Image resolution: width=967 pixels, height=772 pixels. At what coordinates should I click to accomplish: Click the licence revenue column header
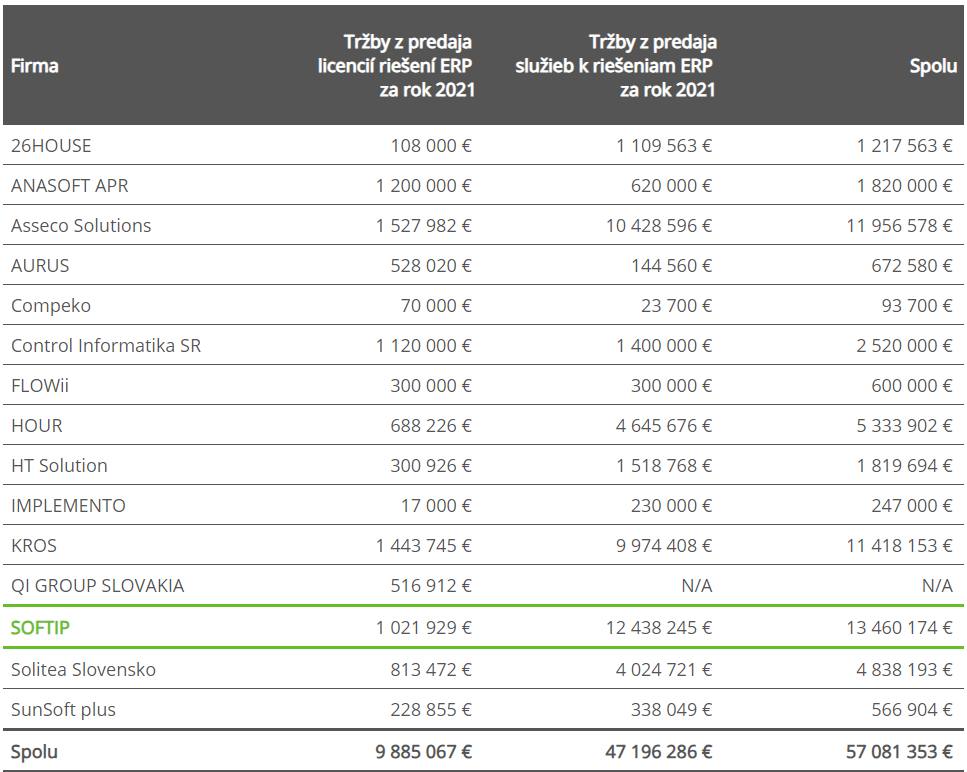pyautogui.click(x=396, y=66)
